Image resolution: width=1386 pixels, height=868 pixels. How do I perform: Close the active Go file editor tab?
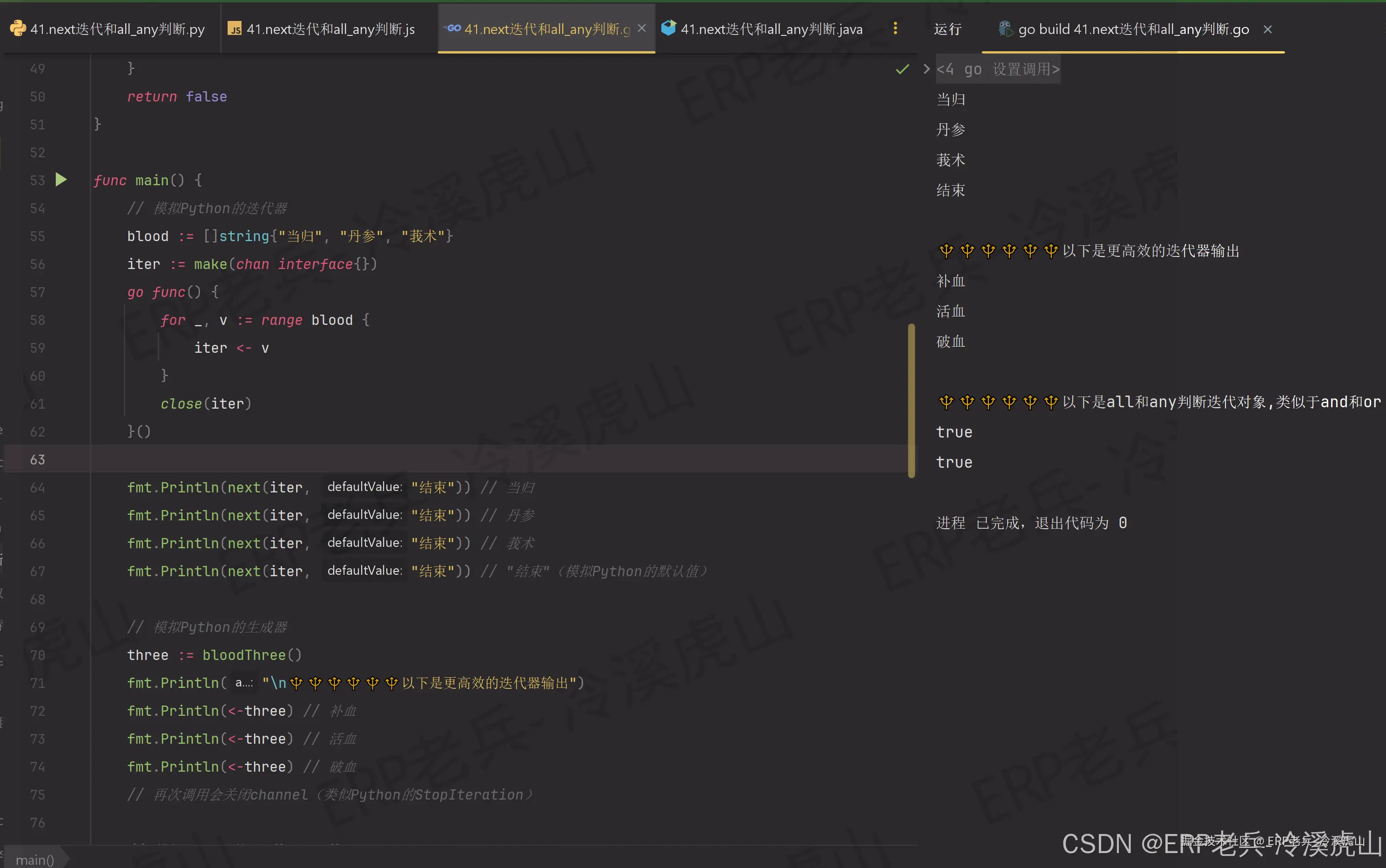tap(642, 28)
